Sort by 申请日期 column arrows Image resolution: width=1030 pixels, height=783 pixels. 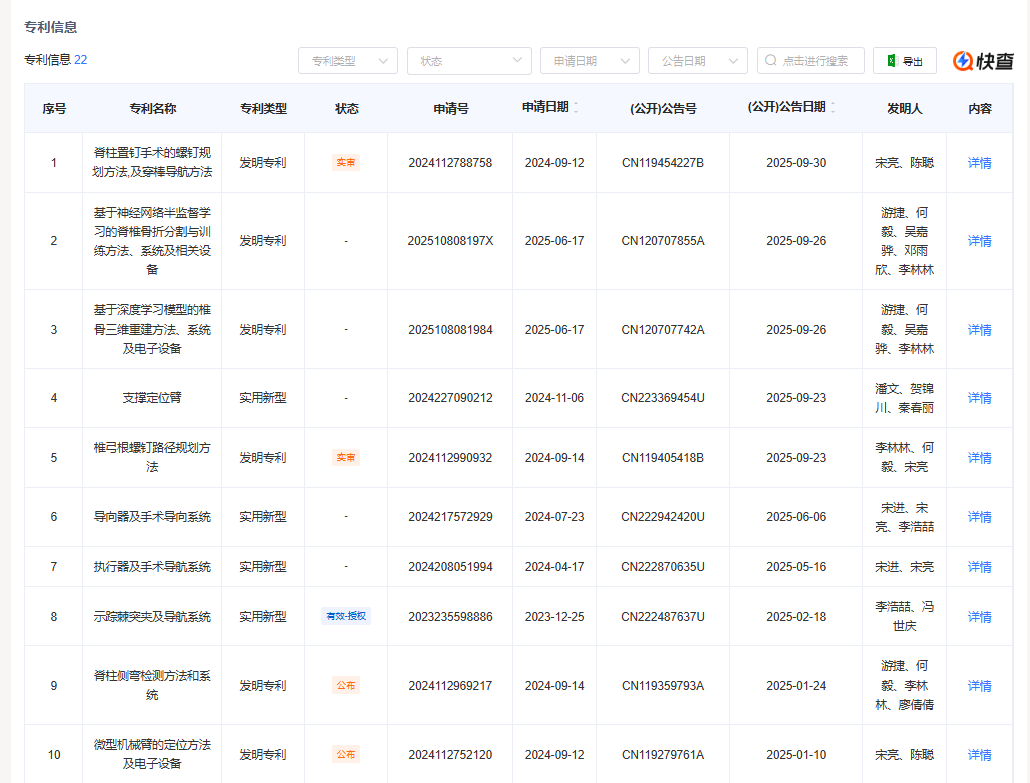tap(576, 108)
